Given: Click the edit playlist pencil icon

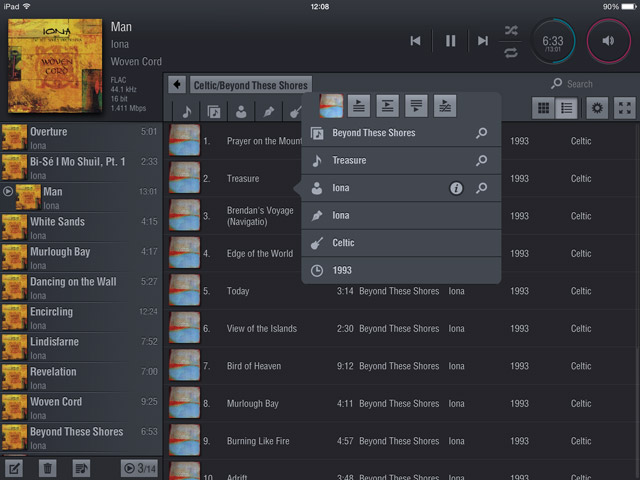Looking at the screenshot, I should 15,468.
